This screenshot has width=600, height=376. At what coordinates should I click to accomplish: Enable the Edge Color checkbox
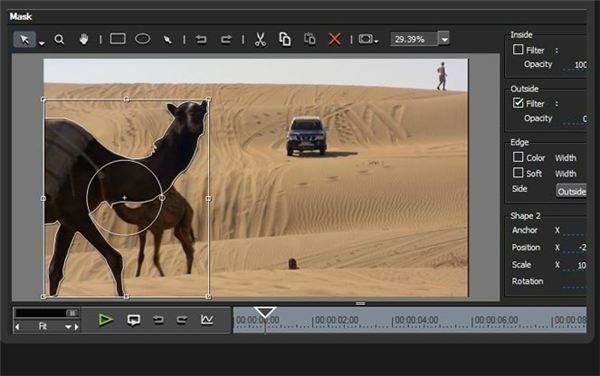click(518, 157)
